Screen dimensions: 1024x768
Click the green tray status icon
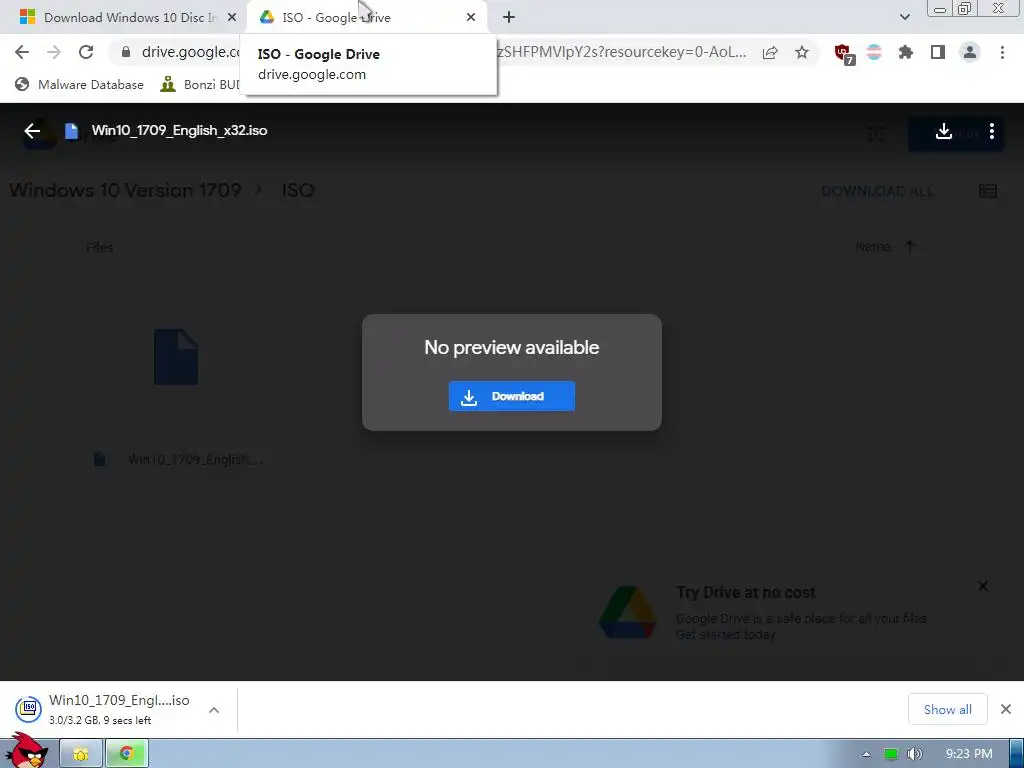pos(890,754)
